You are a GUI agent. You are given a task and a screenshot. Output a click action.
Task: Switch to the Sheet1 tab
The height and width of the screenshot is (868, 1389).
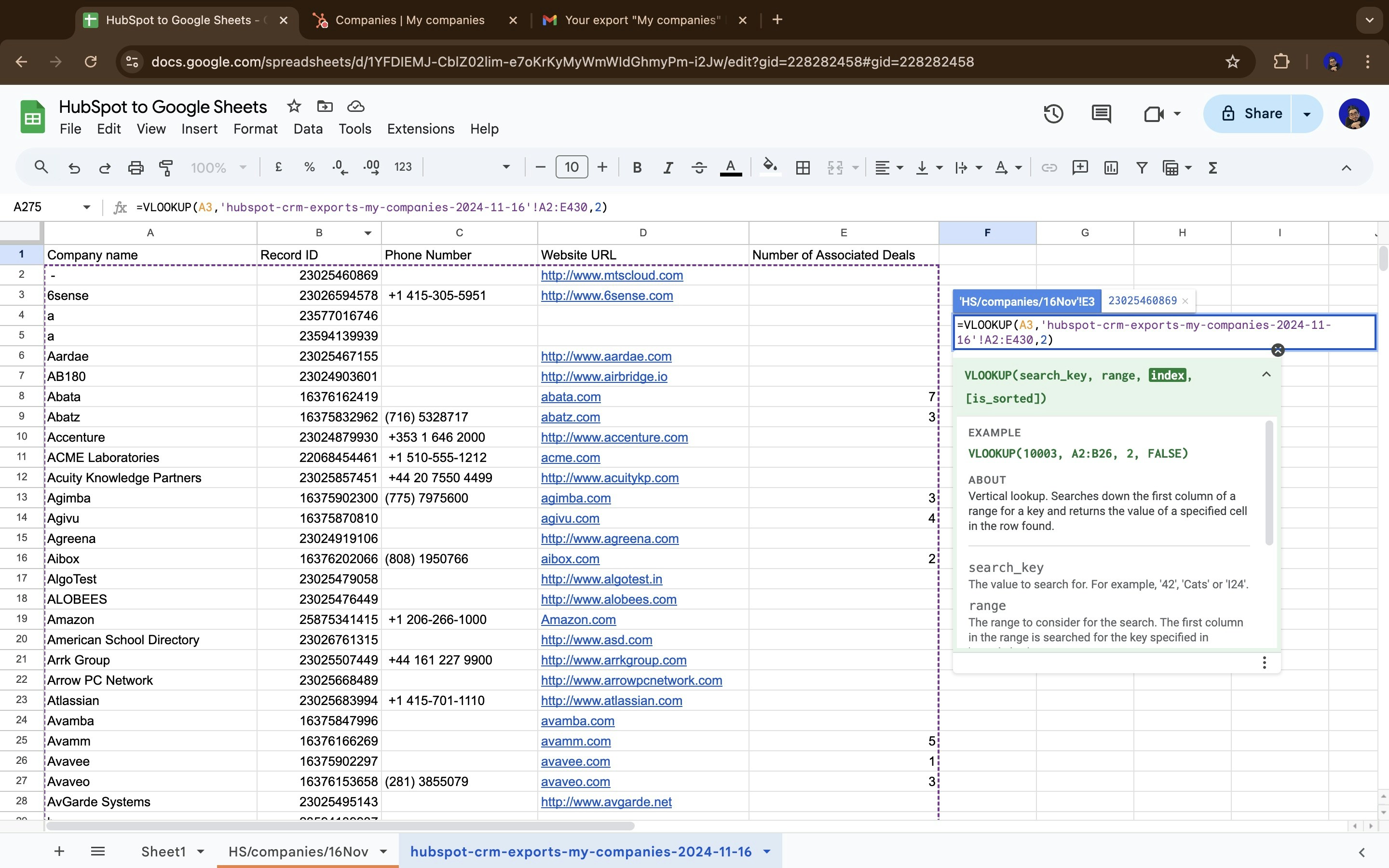coord(163,851)
